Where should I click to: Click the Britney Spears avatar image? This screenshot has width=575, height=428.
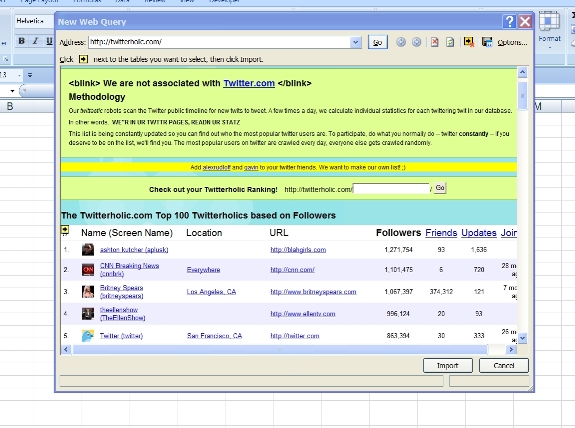pyautogui.click(x=88, y=292)
